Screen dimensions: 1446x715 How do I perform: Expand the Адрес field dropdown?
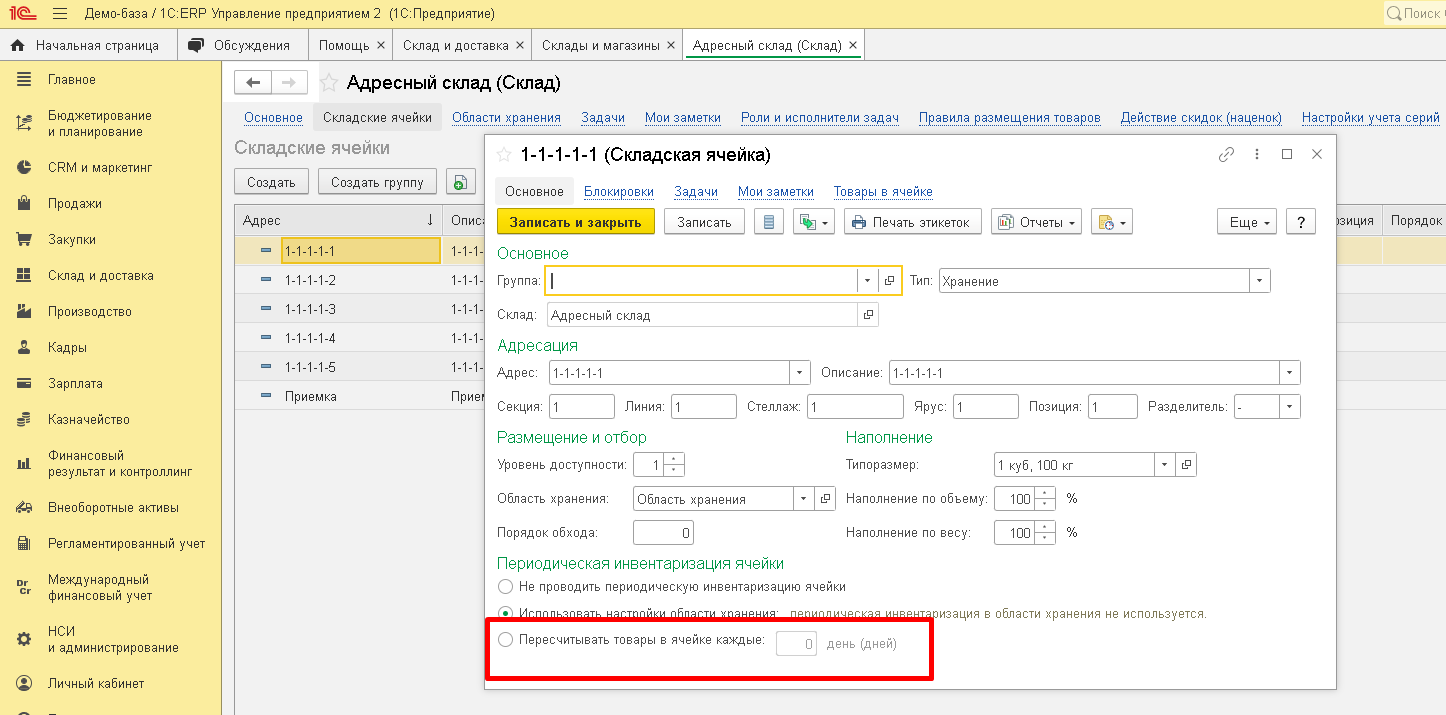(x=799, y=373)
